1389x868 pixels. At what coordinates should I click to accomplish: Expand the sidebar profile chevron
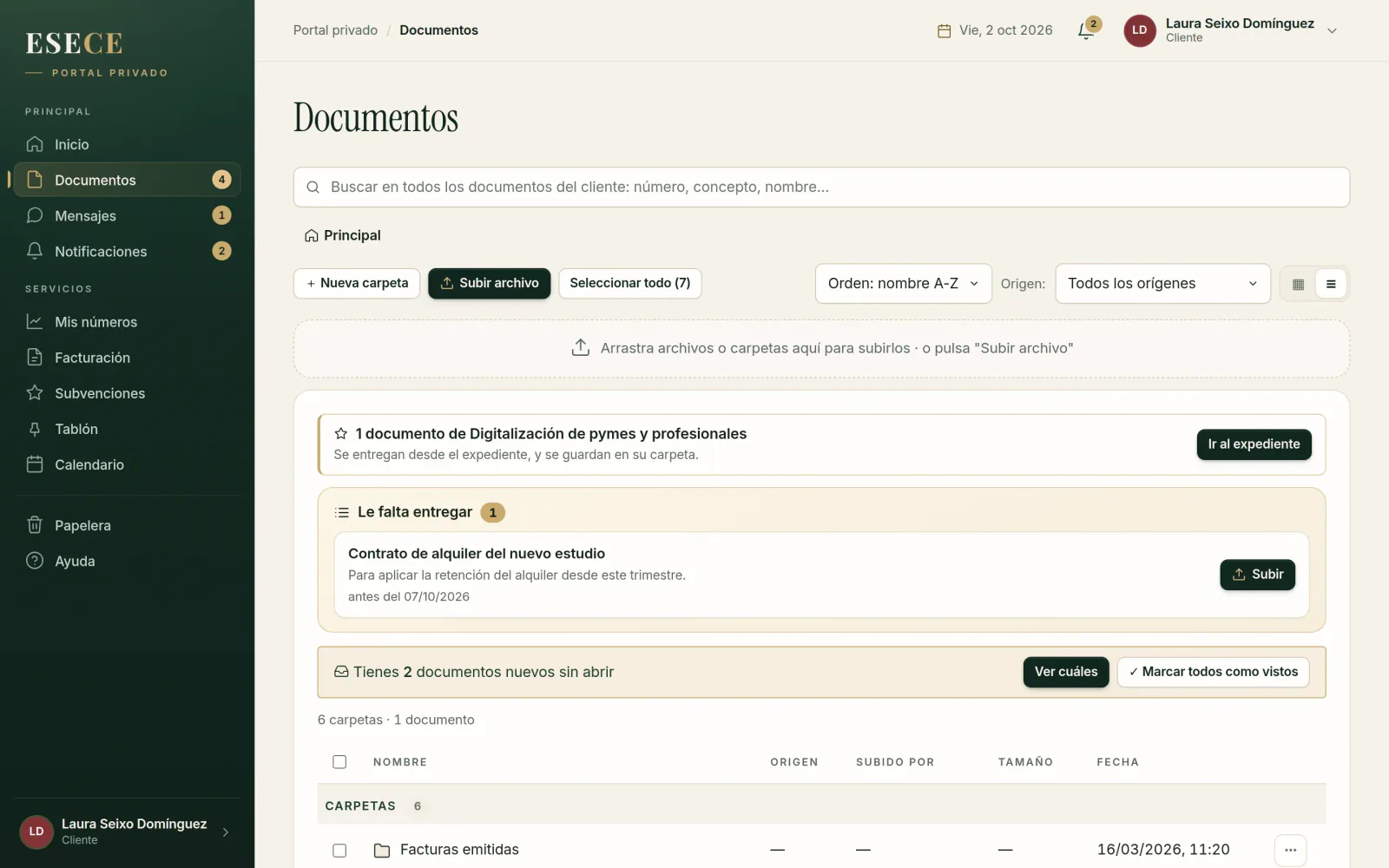(226, 832)
